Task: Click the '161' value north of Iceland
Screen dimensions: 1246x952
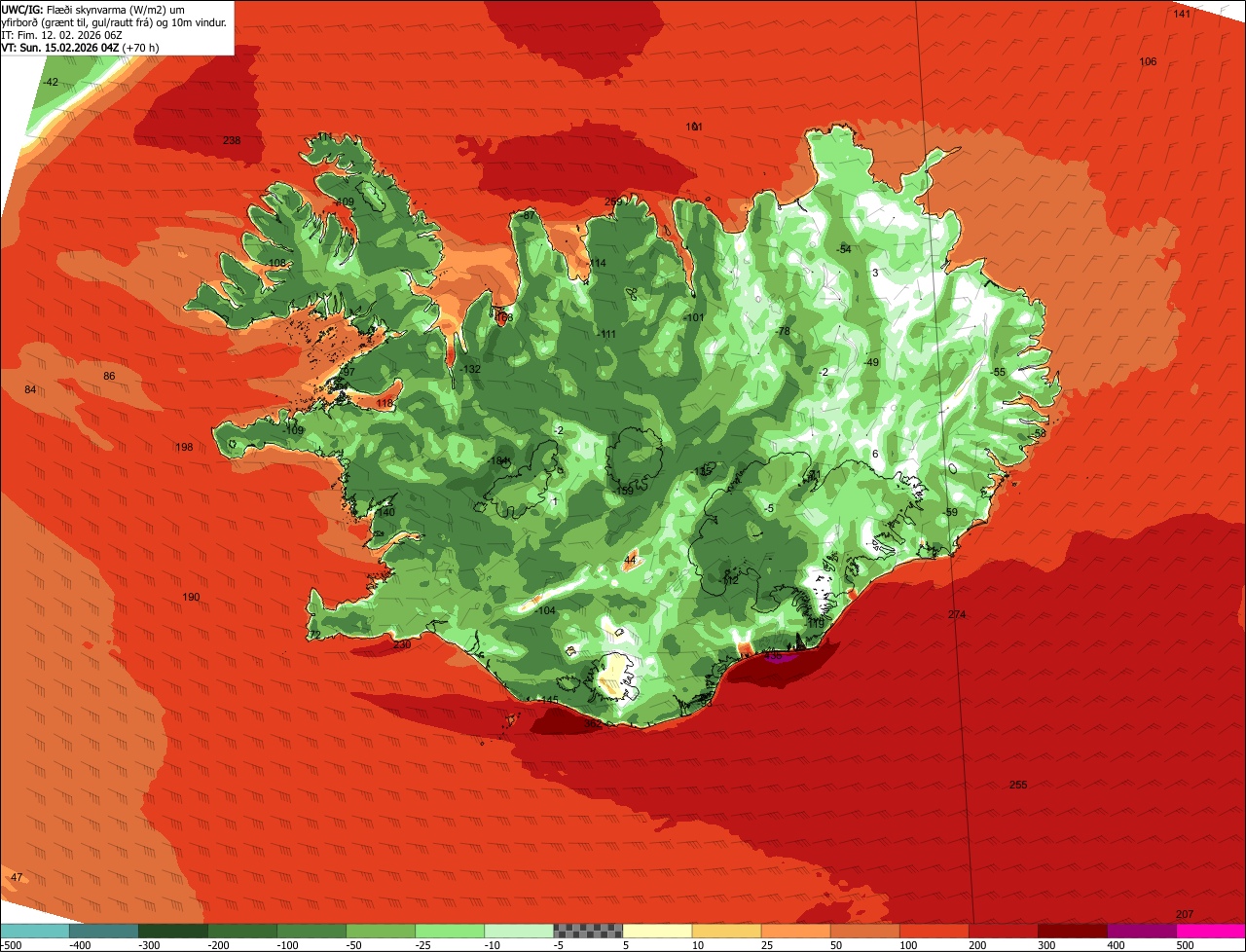Action: click(694, 127)
